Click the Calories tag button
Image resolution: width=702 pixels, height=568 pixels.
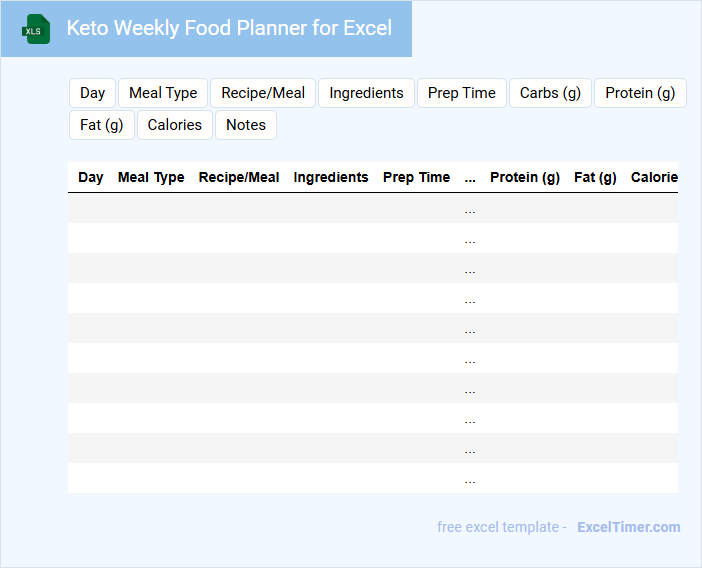pyautogui.click(x=175, y=125)
